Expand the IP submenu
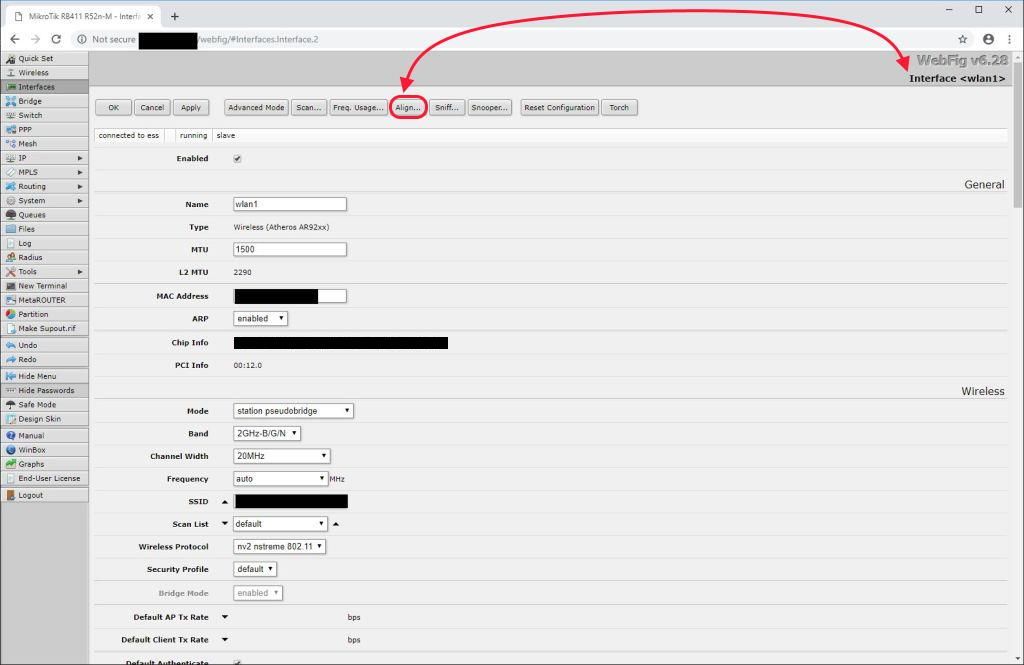 (44, 158)
